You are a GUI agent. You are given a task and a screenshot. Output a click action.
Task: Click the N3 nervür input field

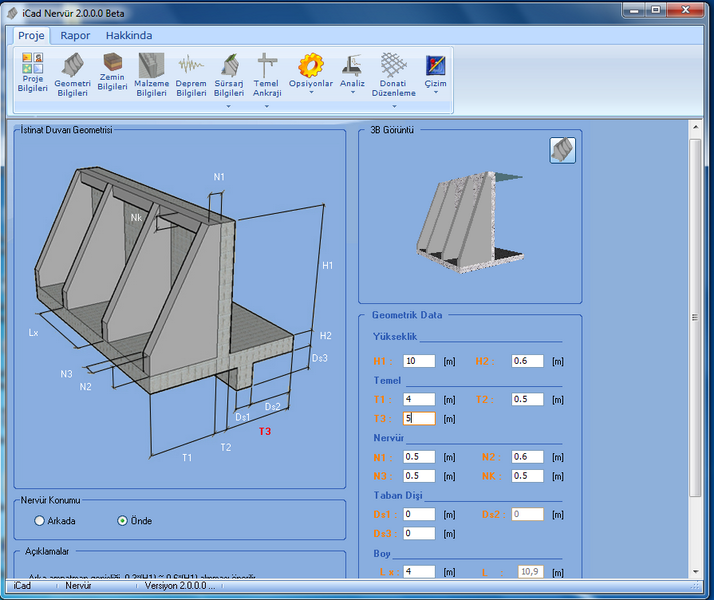pos(419,476)
